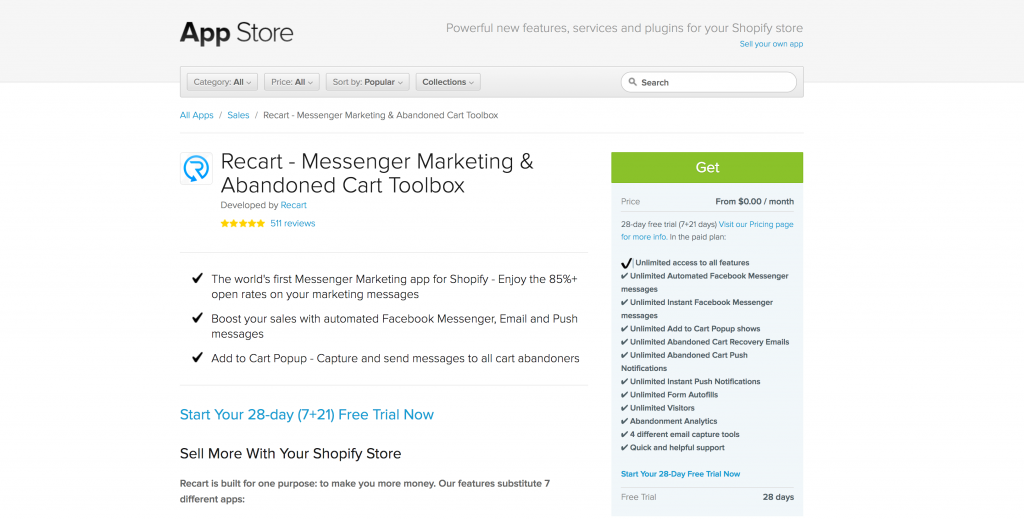Click 'Unlimited Instant Push Notifications' text
Viewport: 1024px width, 520px height.
click(x=695, y=382)
